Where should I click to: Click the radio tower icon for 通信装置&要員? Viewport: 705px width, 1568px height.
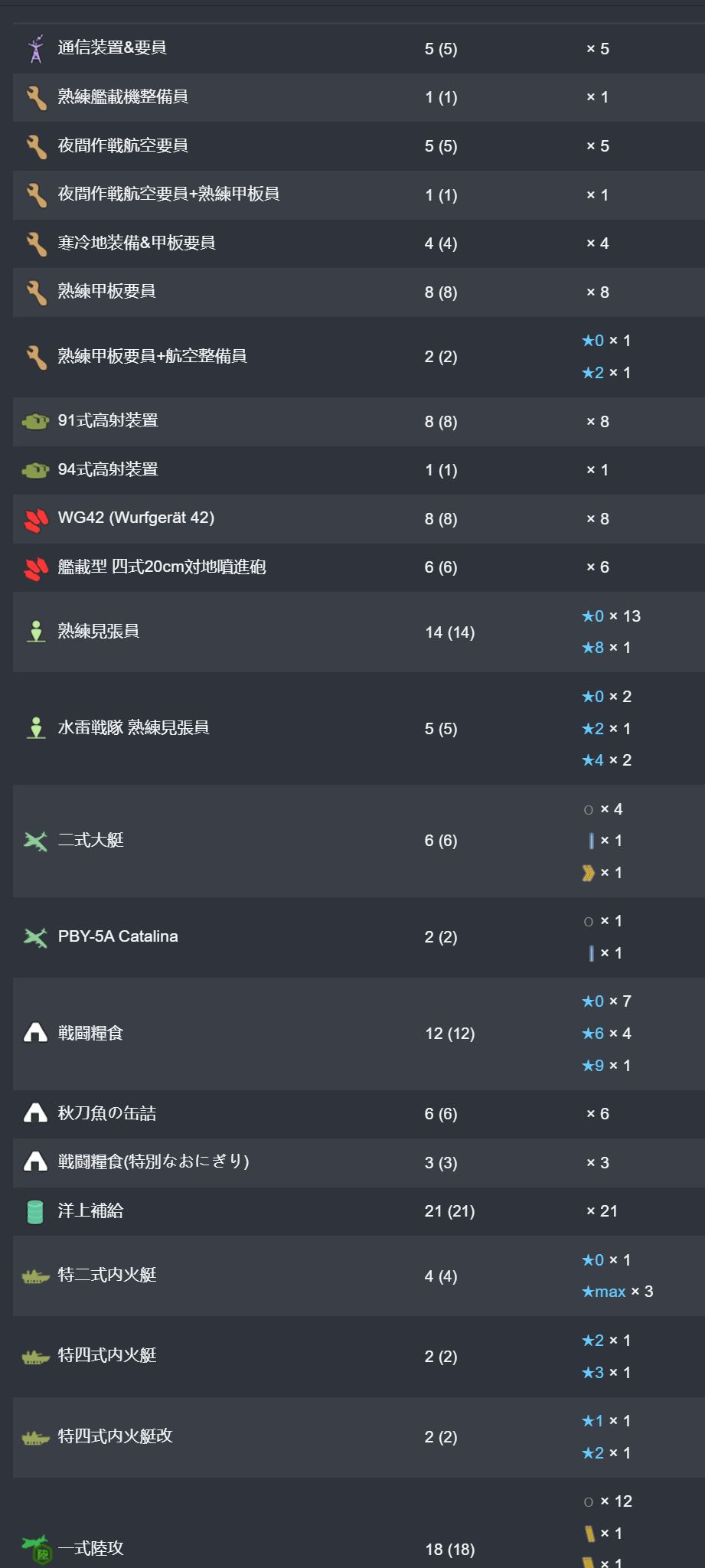(36, 48)
